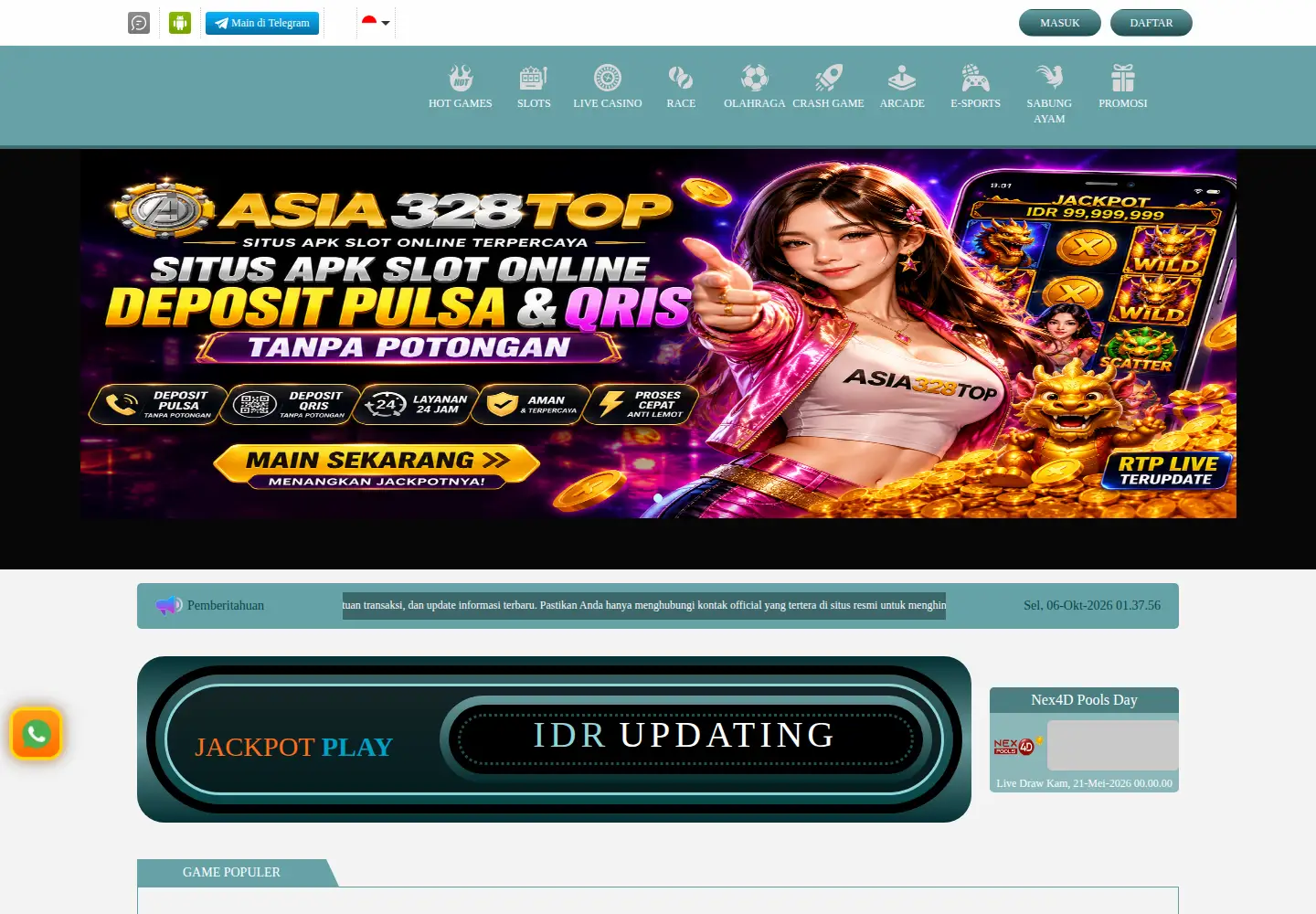Click the Live Draw date text
The height and width of the screenshot is (914, 1316).
coord(1084,783)
